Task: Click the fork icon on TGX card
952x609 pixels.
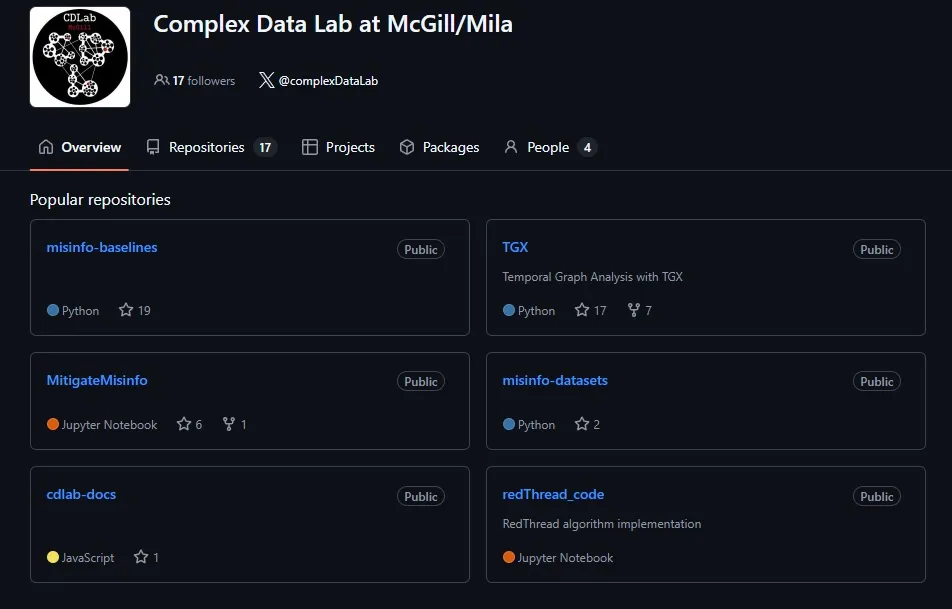Action: [633, 310]
